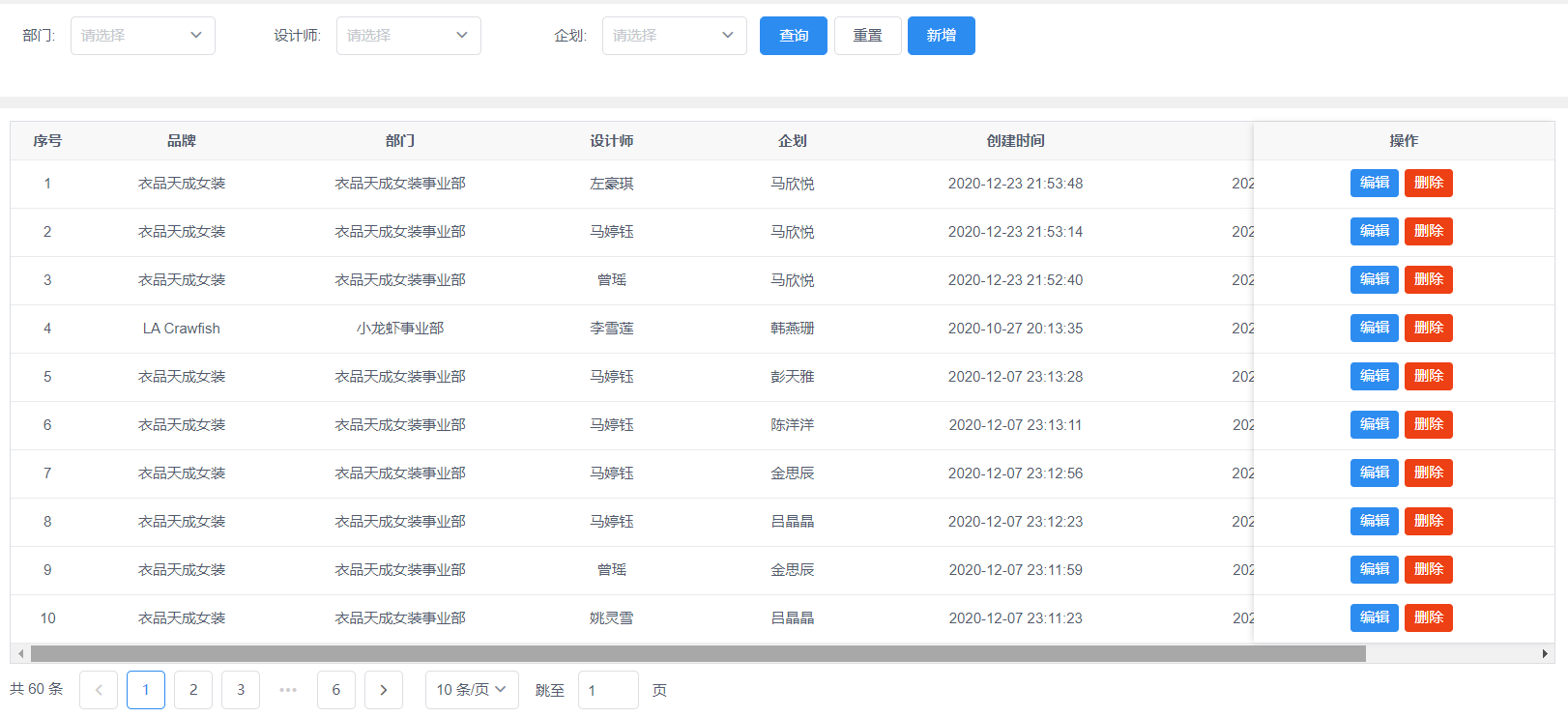
Task: Edit row 1 with designer 左豪琪
Action: (x=1374, y=183)
